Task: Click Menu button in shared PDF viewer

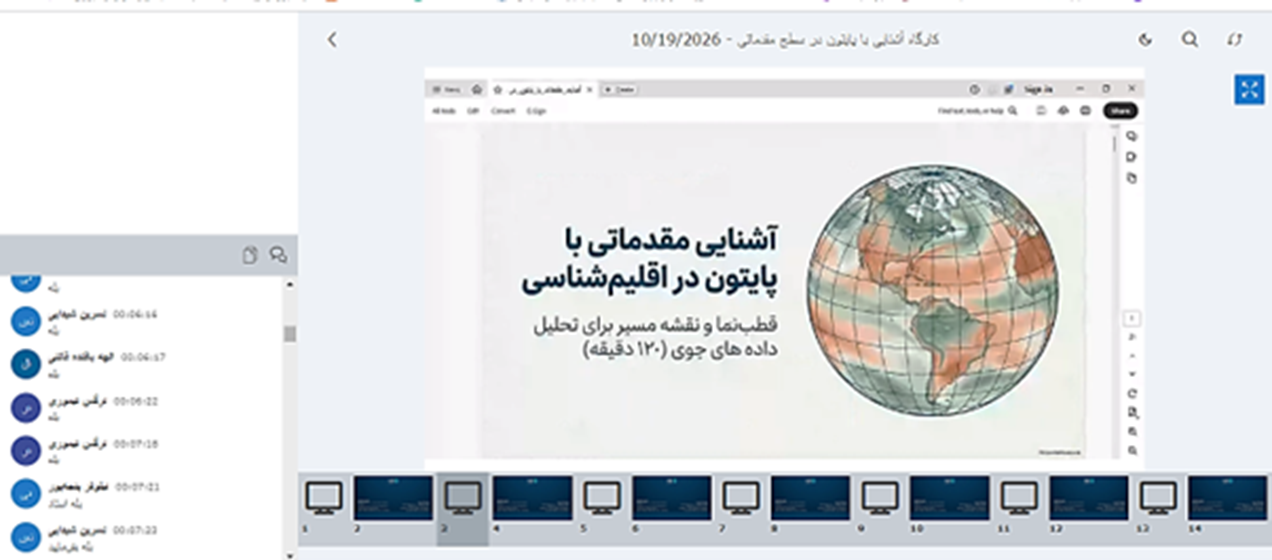Action: tap(448, 89)
